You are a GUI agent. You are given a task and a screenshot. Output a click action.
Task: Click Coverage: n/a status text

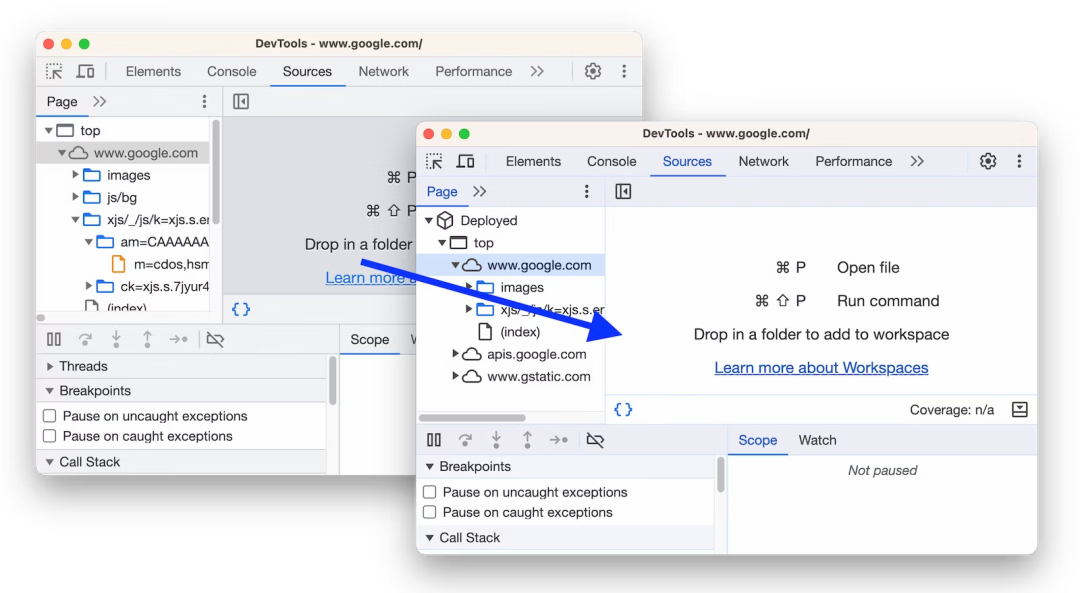pyautogui.click(x=951, y=410)
